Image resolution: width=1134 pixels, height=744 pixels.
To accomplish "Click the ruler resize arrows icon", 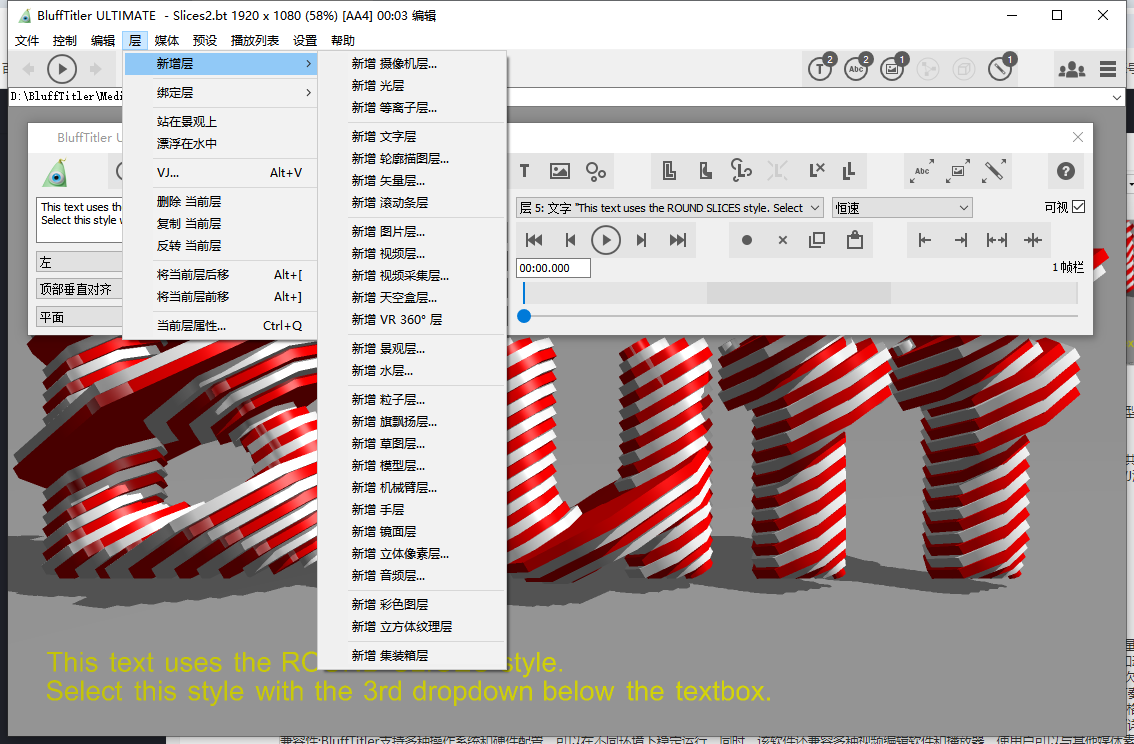I will (x=994, y=171).
